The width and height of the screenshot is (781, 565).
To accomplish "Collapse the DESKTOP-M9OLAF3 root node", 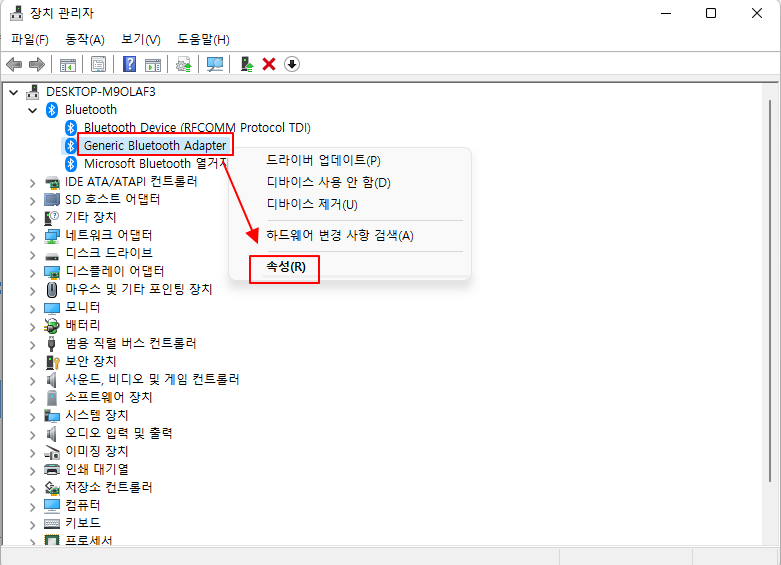I will click(14, 92).
